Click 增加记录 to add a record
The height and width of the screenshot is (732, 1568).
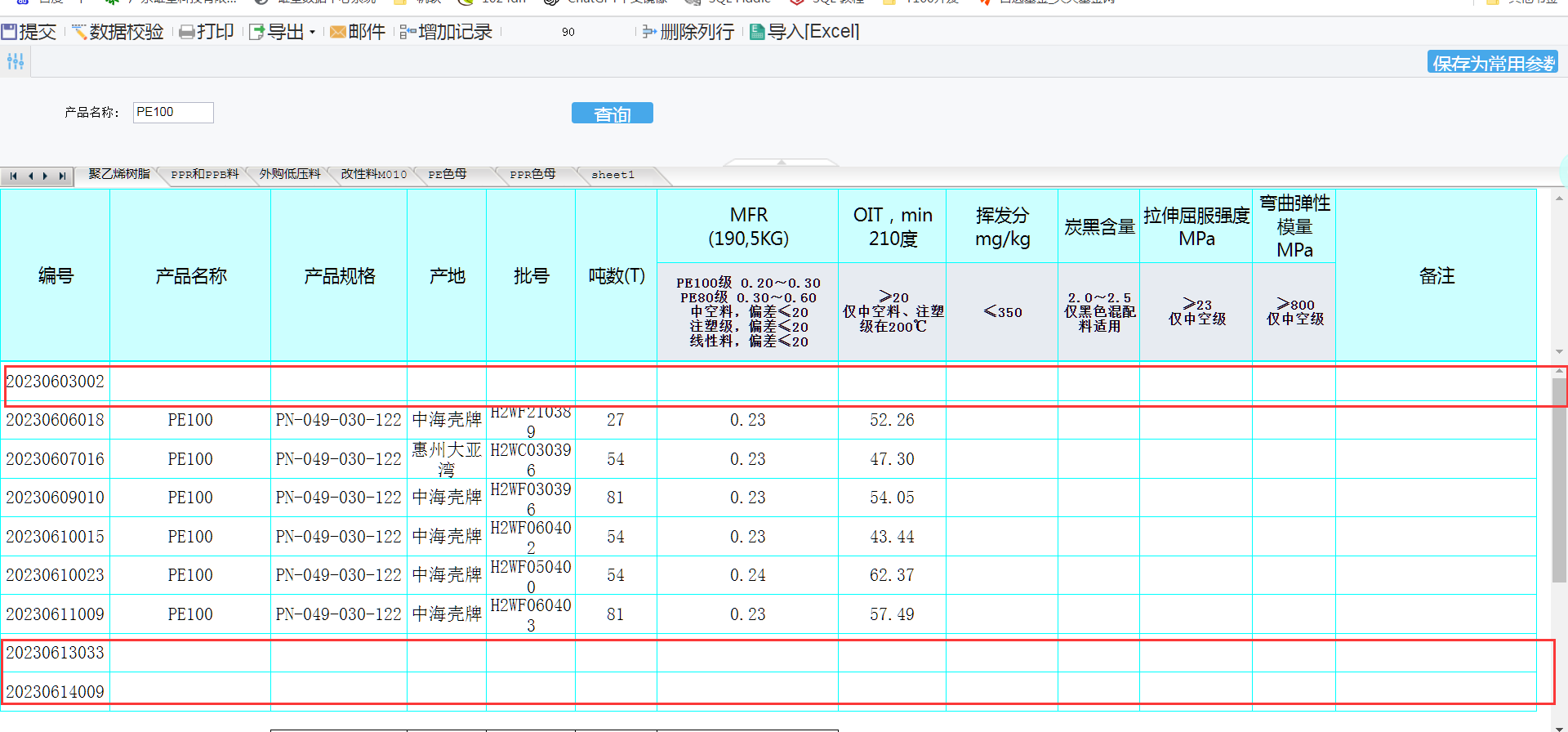pos(446,32)
